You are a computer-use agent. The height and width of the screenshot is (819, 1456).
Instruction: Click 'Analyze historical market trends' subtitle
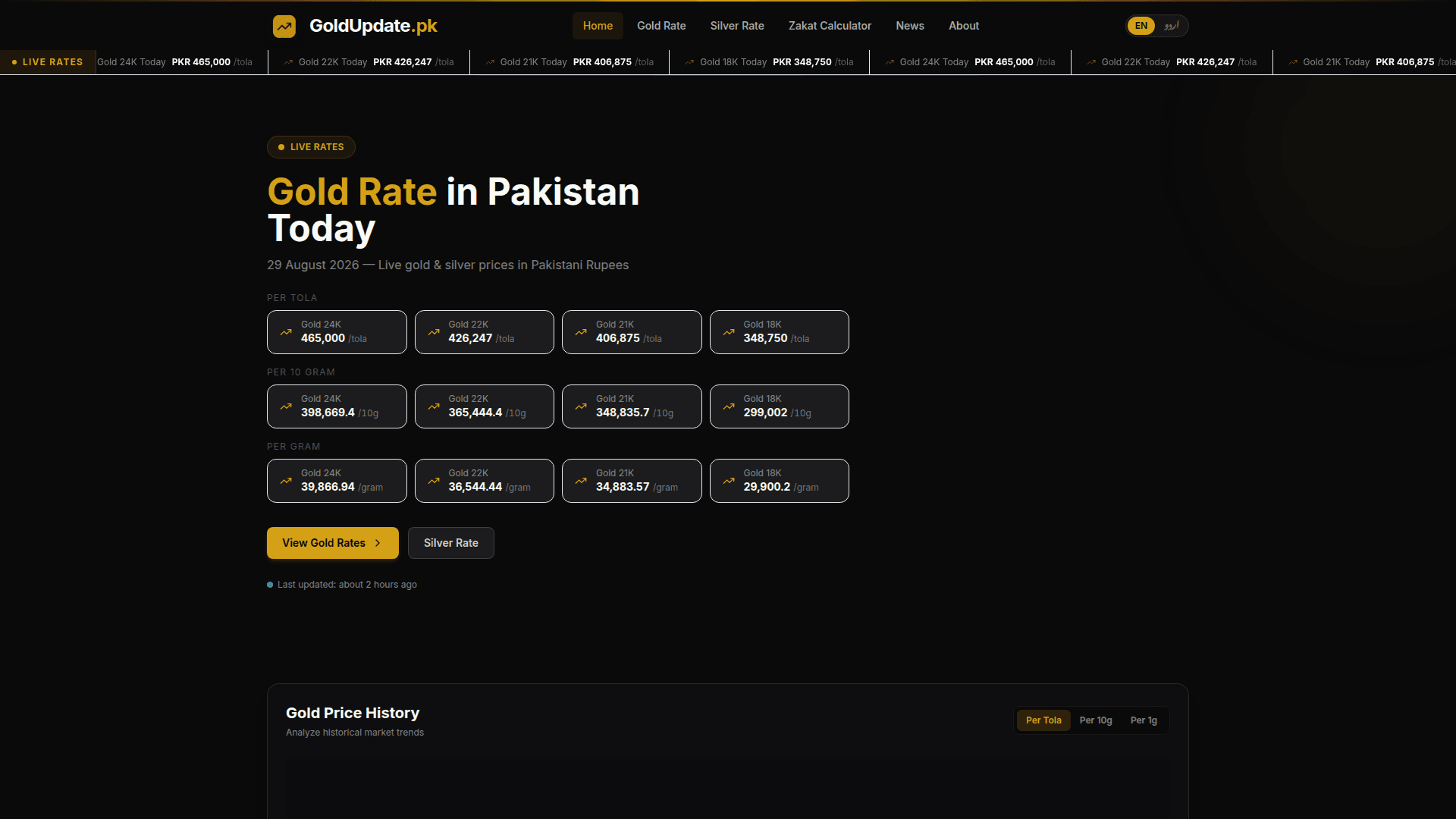click(355, 733)
